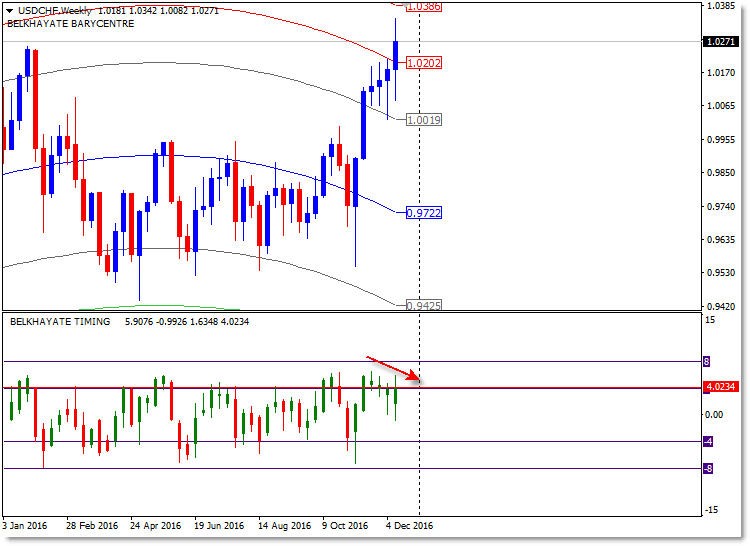Click the 0.9740 price scale value
Image resolution: width=750 pixels, height=546 pixels.
click(x=721, y=207)
